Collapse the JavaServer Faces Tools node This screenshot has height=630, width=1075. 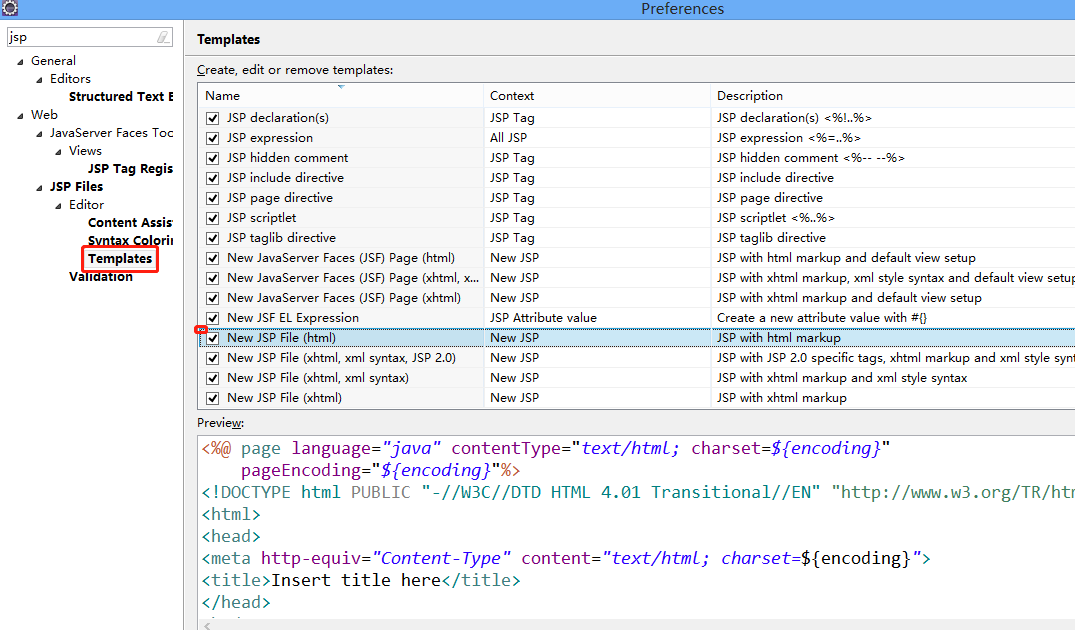click(39, 134)
